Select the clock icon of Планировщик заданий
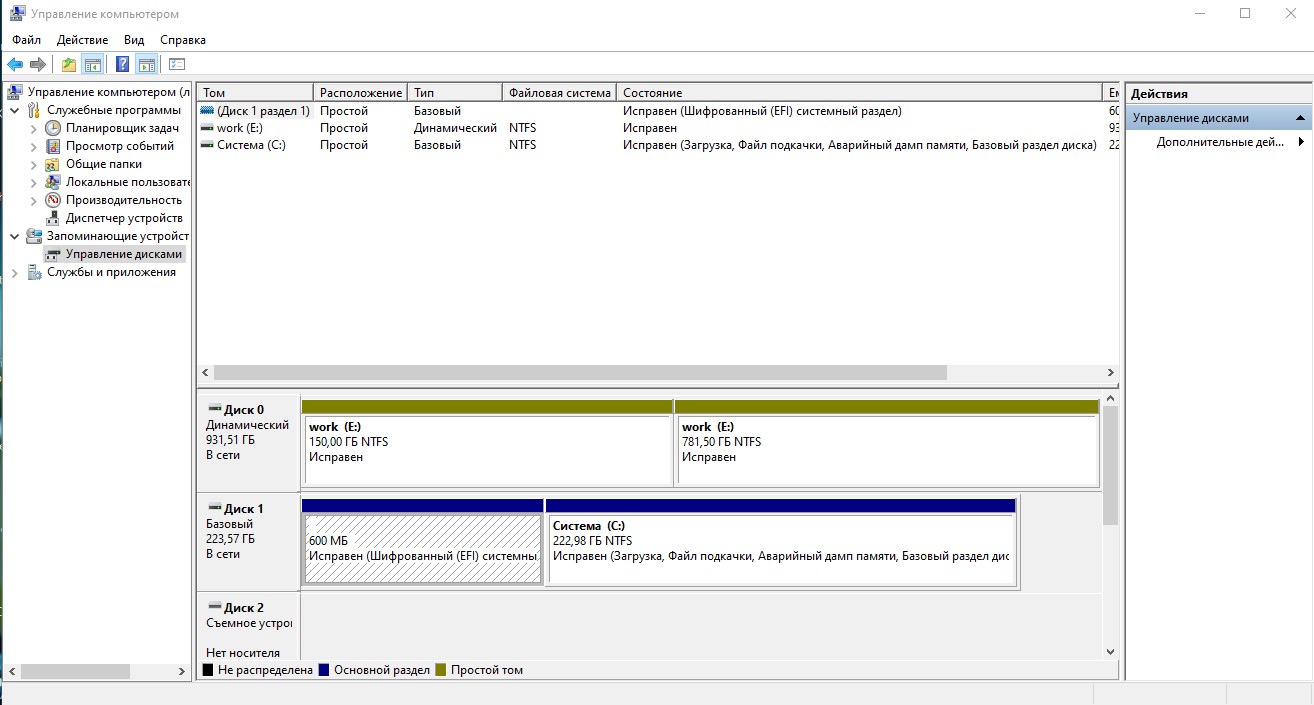The image size is (1314, 705). 53,128
